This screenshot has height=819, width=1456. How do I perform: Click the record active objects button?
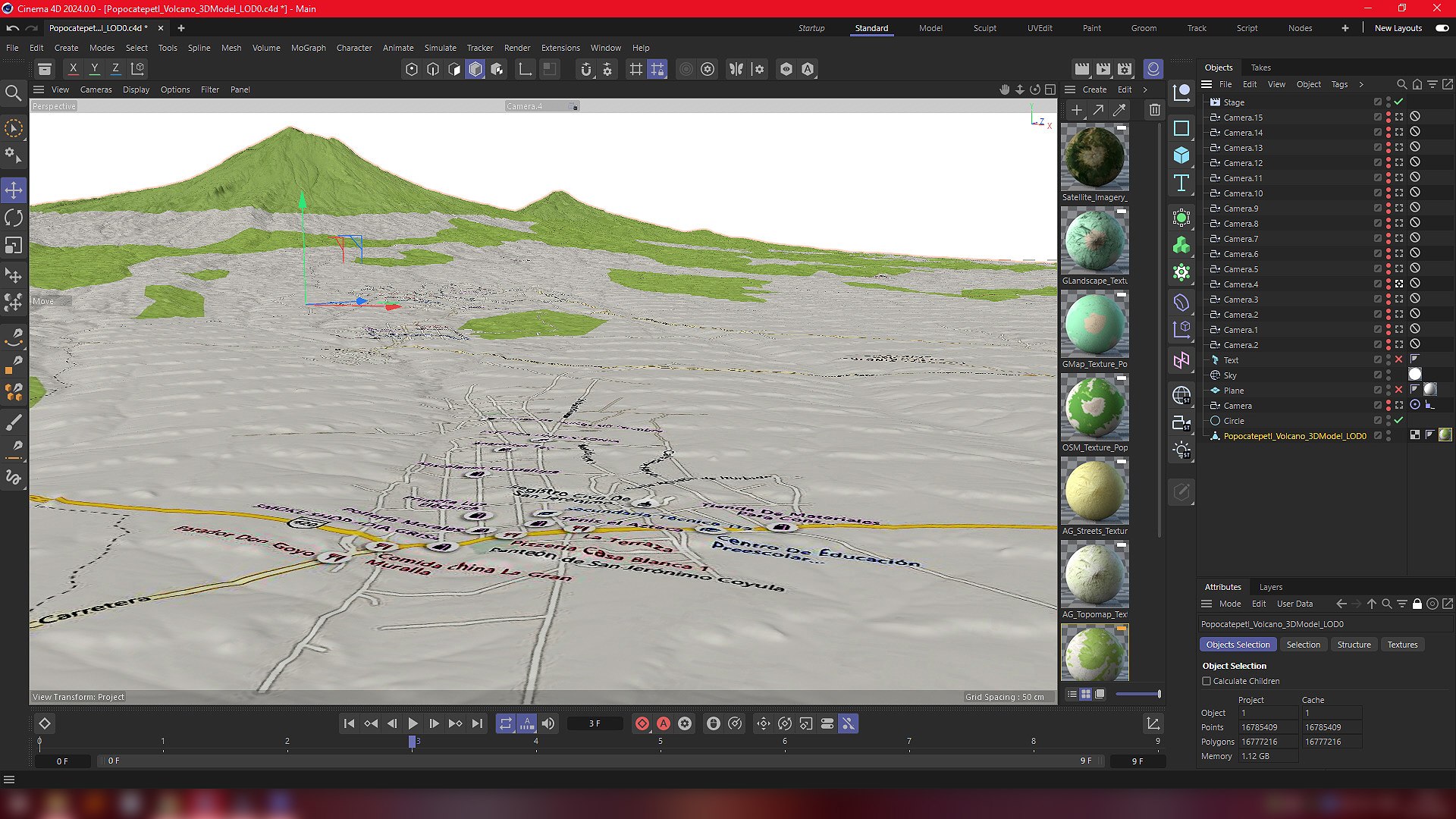(642, 723)
